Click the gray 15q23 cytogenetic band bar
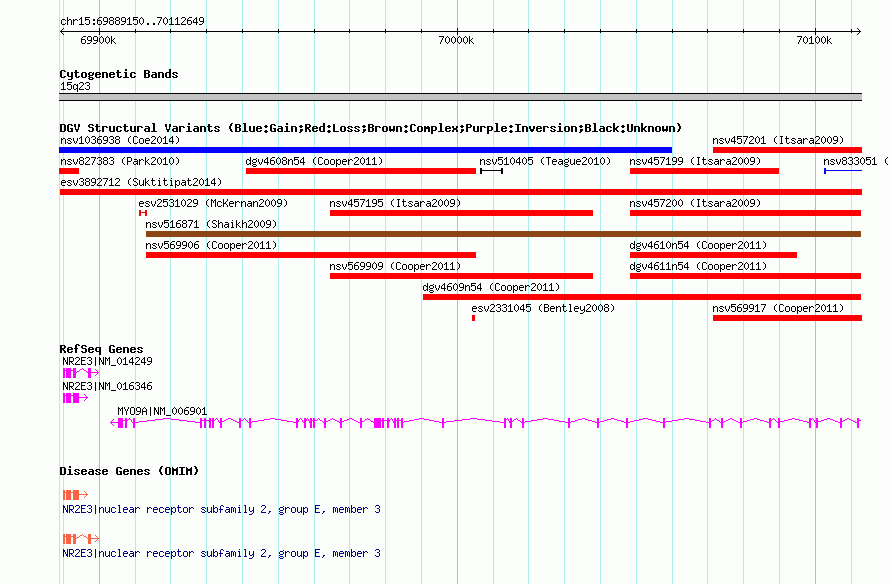The height and width of the screenshot is (584, 890). coord(460,97)
